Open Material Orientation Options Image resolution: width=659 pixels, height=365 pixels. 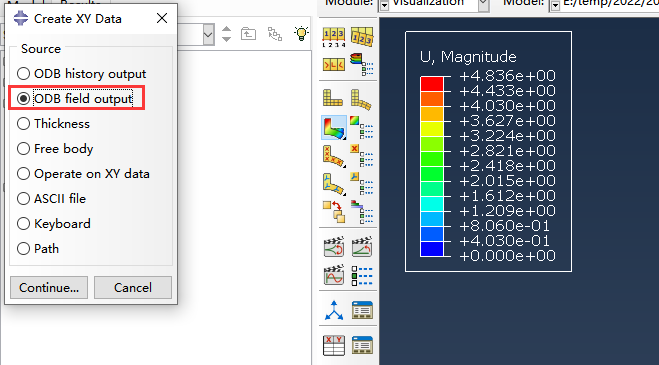[x=362, y=184]
